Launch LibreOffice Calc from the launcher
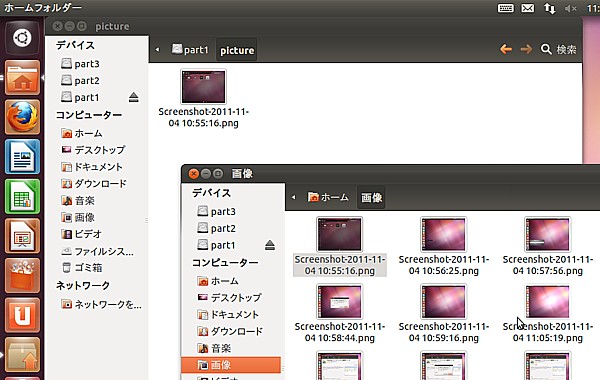The height and width of the screenshot is (380, 600). (x=22, y=196)
